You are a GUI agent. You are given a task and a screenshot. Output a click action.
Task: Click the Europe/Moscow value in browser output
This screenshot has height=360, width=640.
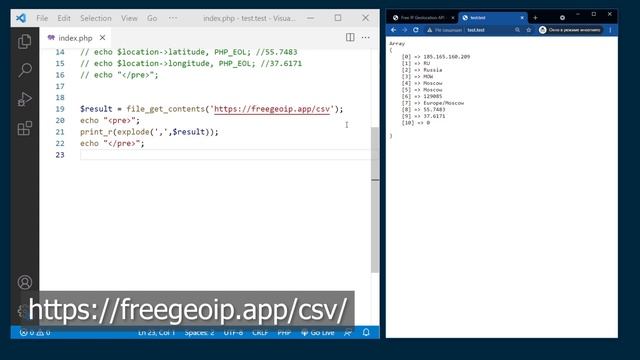(x=444, y=103)
